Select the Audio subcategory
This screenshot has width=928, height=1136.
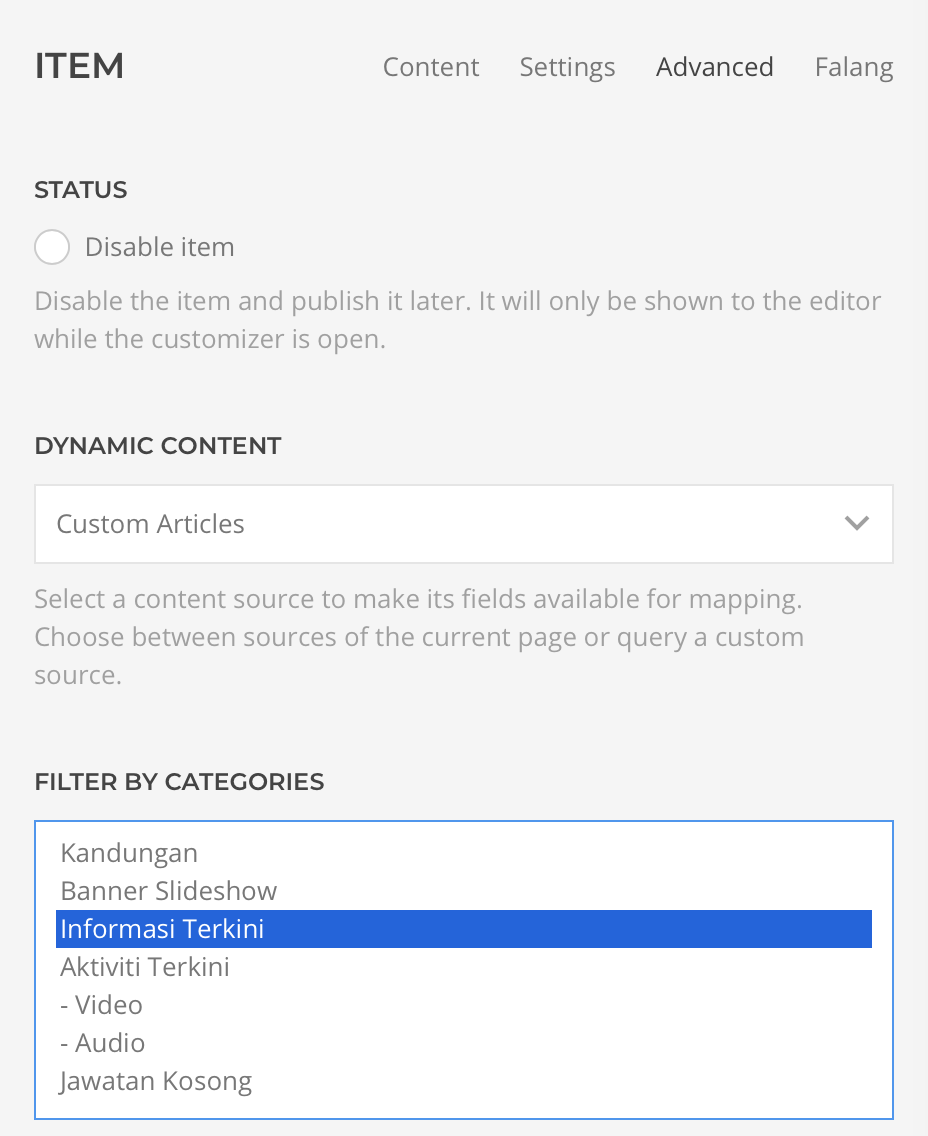(x=102, y=1043)
